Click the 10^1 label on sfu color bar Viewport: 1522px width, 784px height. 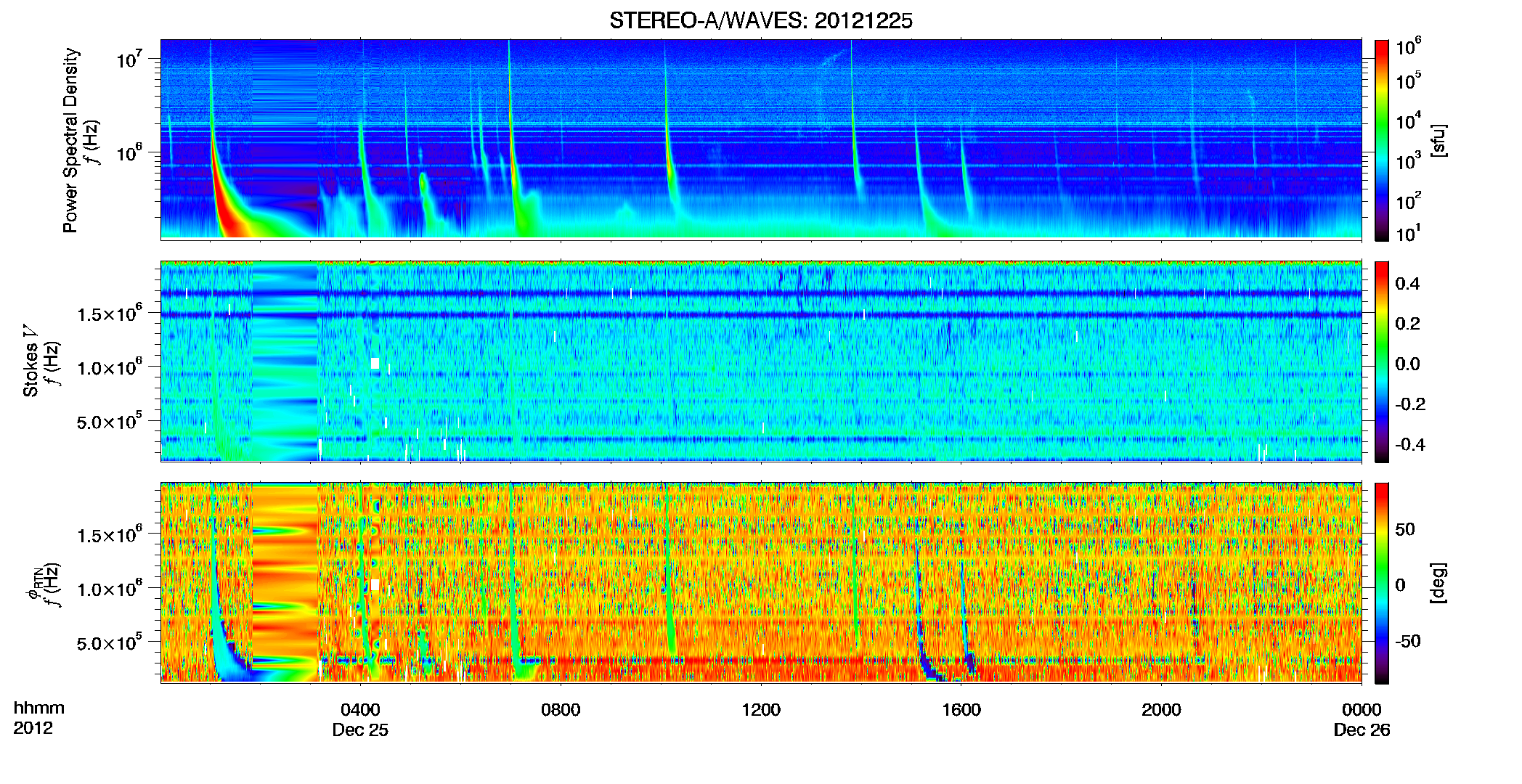coord(1409,233)
